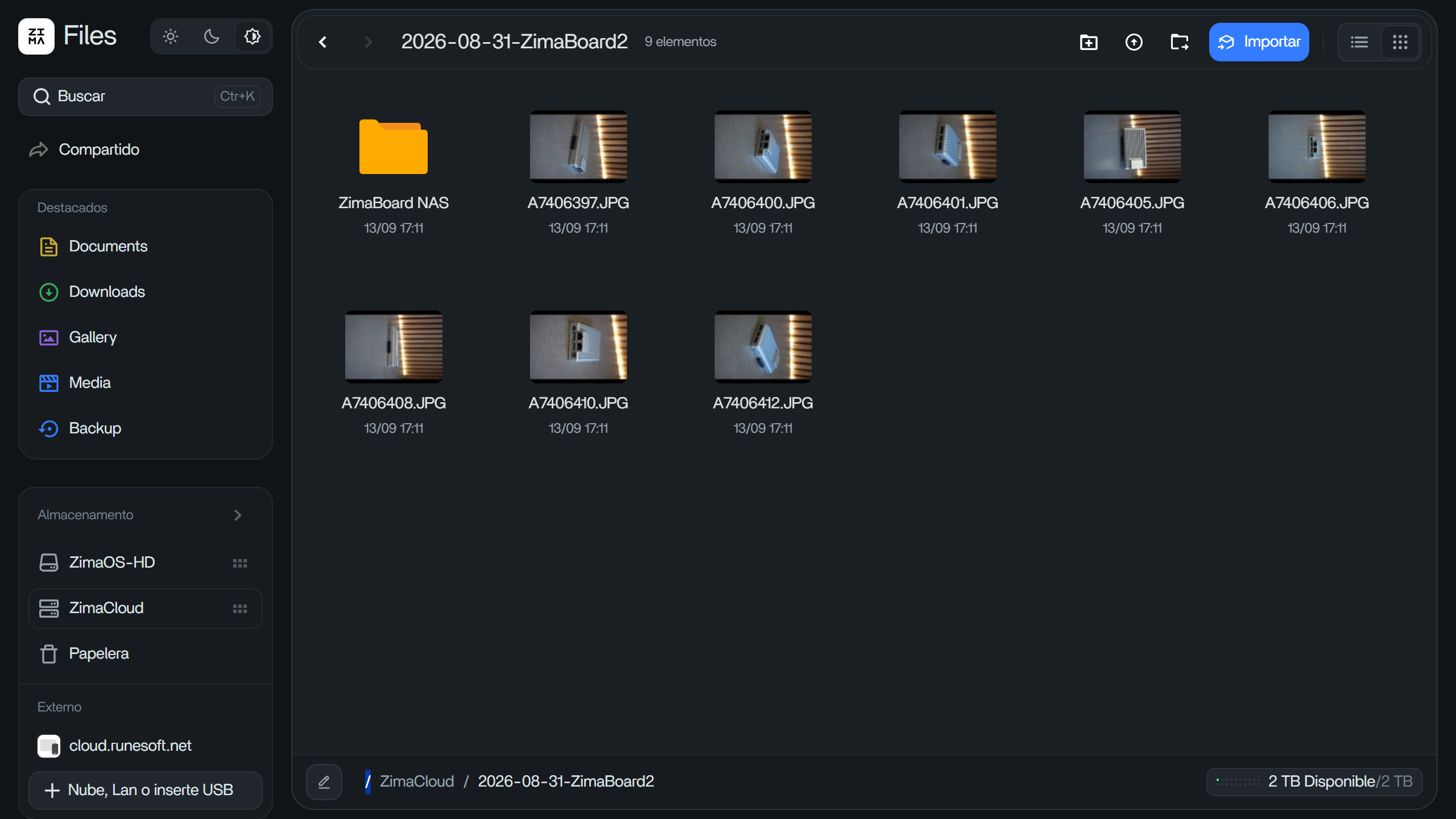This screenshot has height=819, width=1456.
Task: Click Nube, Lan o inserte USB button
Action: pos(146,790)
